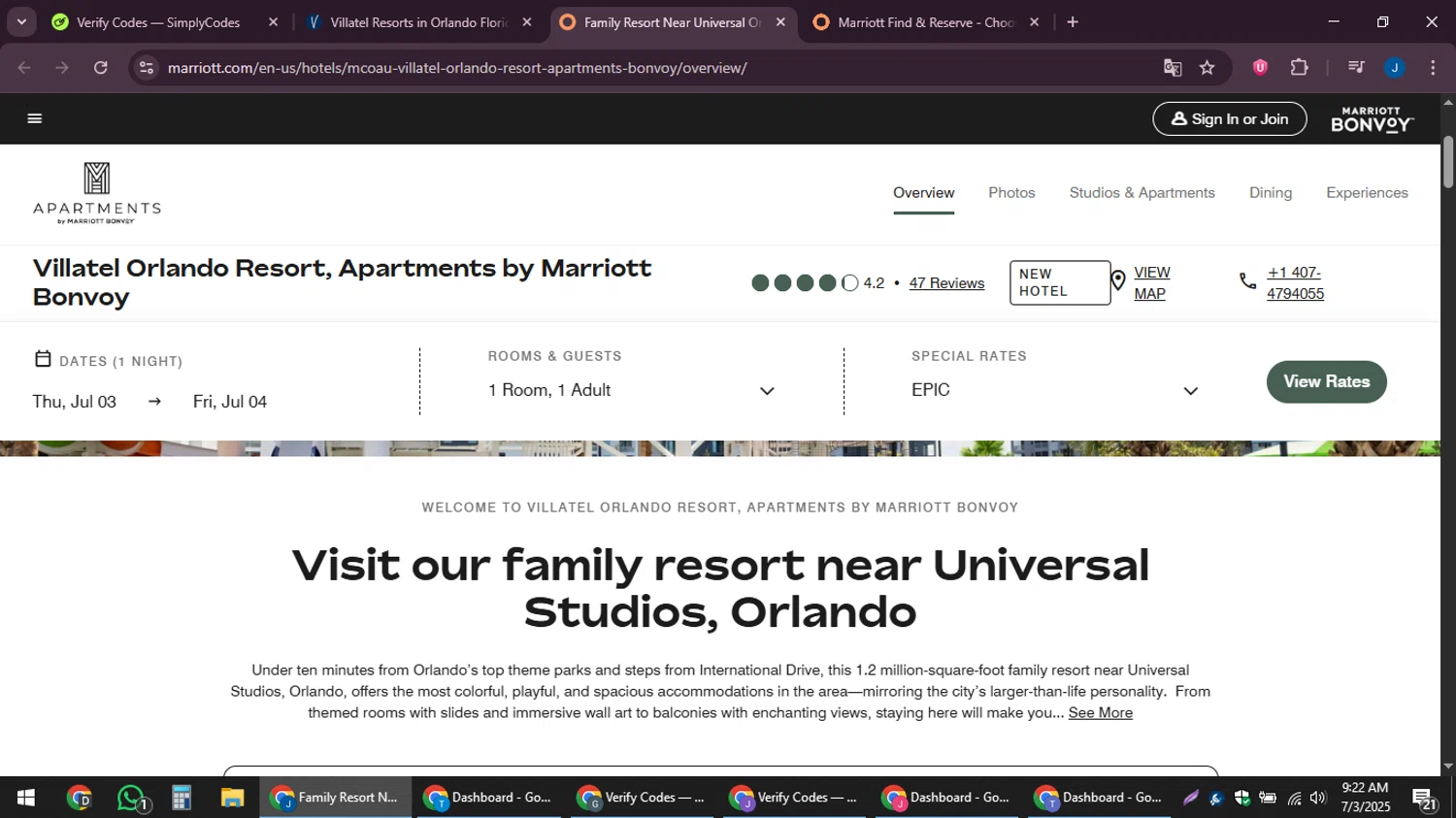Click the site information icon in address bar
1456x818 pixels.
point(147,68)
